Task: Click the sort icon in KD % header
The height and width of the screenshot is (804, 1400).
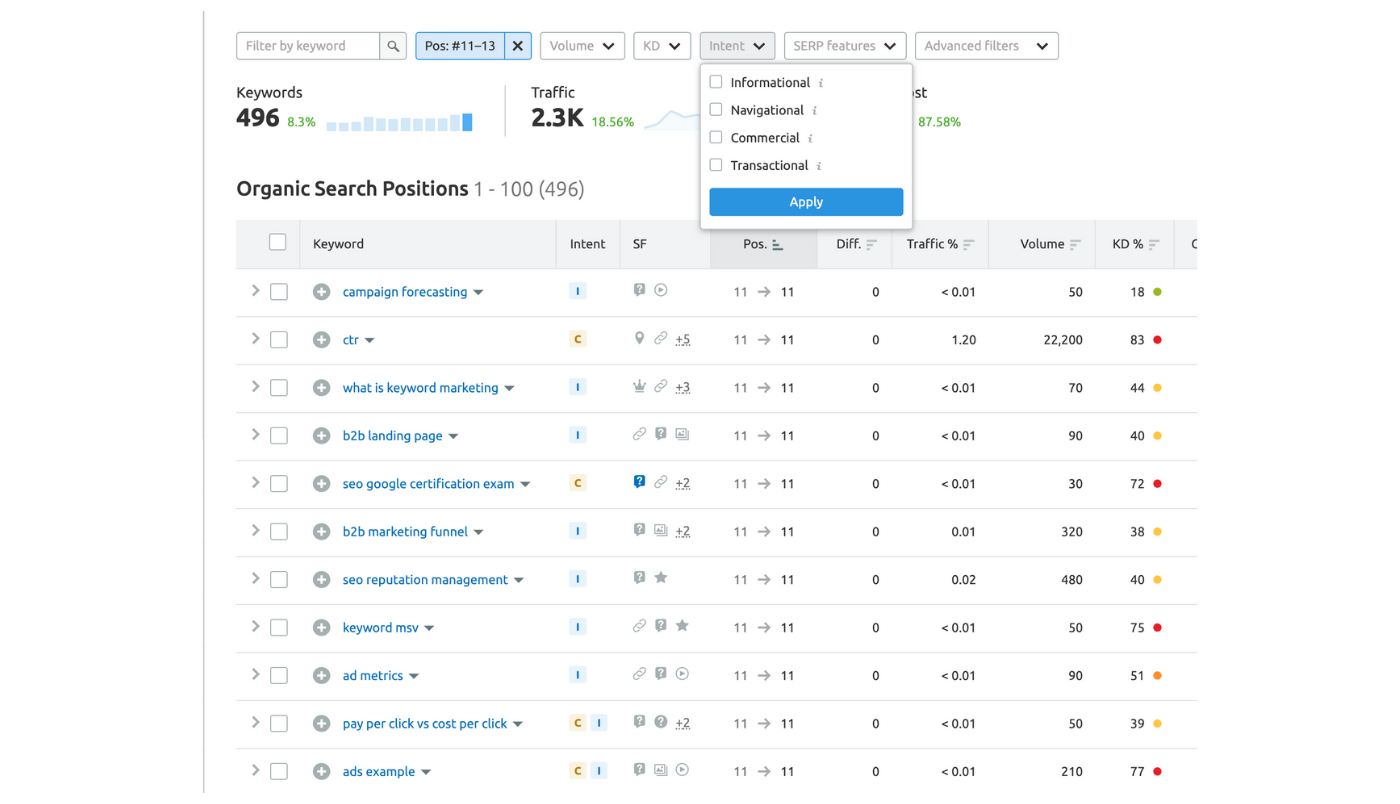Action: click(x=1154, y=244)
